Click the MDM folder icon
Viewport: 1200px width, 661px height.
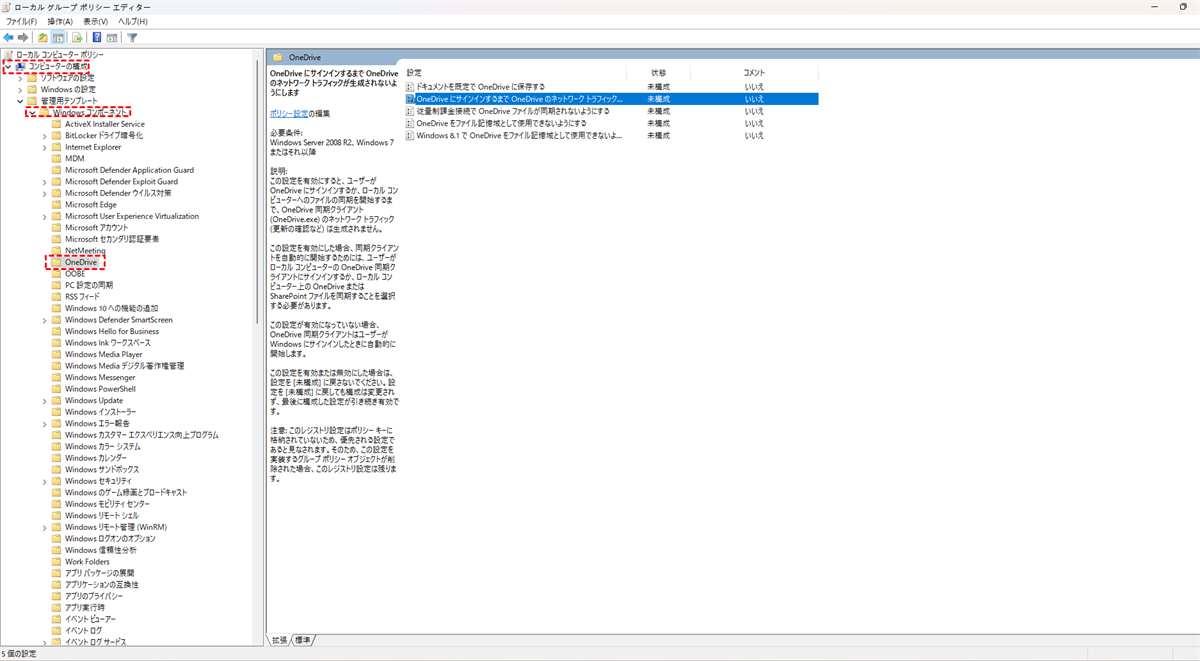(x=57, y=158)
